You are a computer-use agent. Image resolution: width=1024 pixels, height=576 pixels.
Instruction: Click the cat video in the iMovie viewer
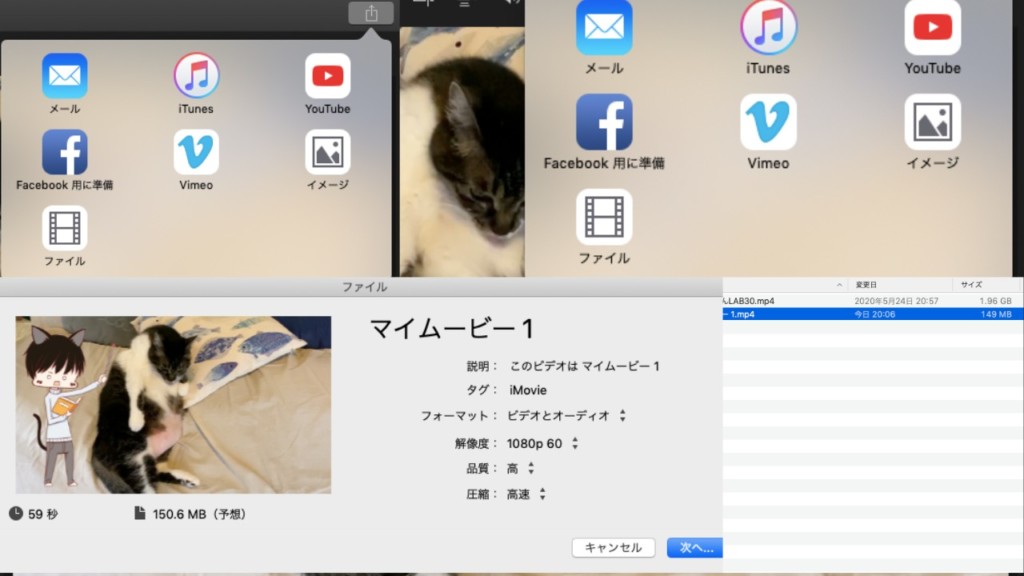pyautogui.click(x=462, y=152)
